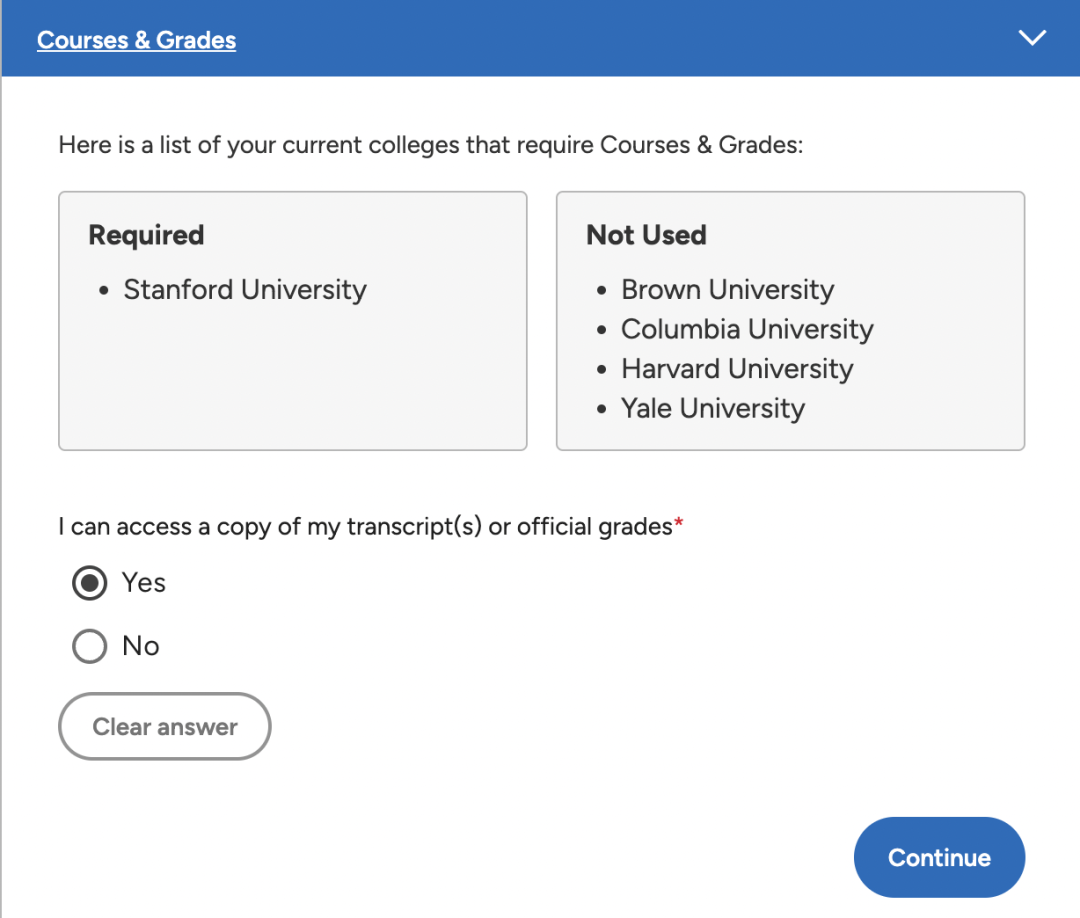
Task: Click the transcript access question label
Action: click(366, 527)
